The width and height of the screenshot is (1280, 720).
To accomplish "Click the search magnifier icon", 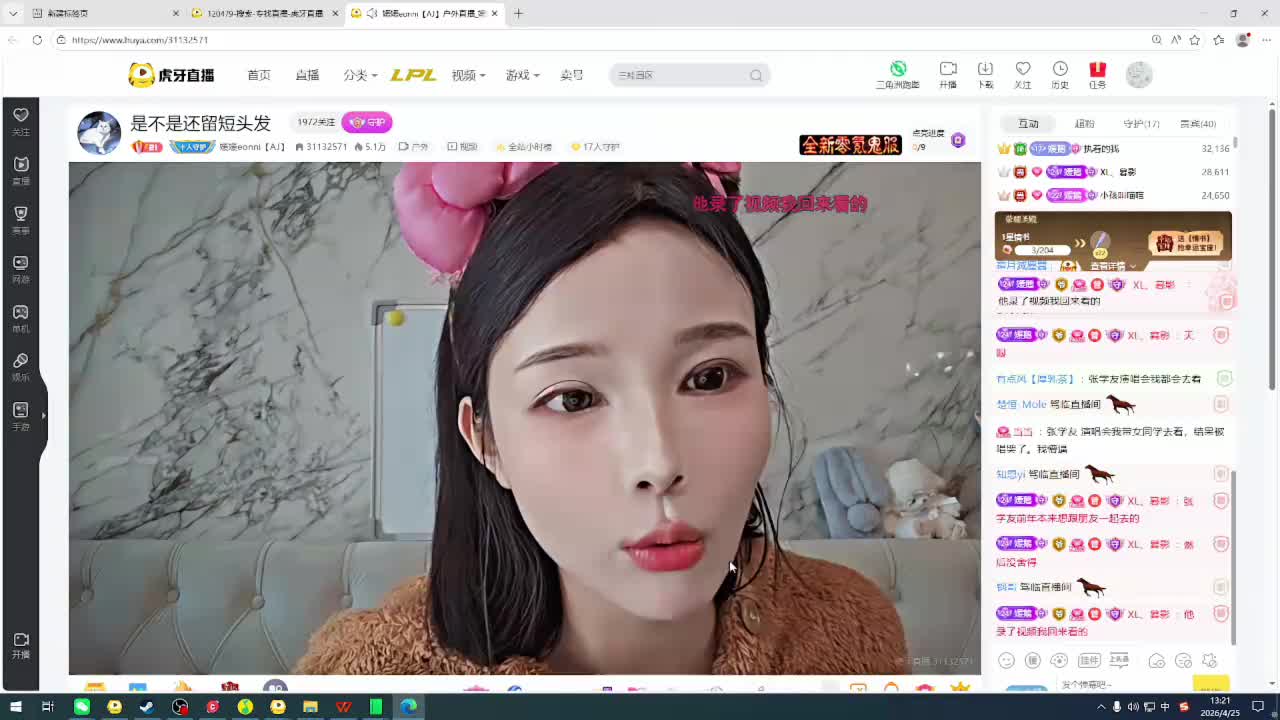I will (x=756, y=75).
